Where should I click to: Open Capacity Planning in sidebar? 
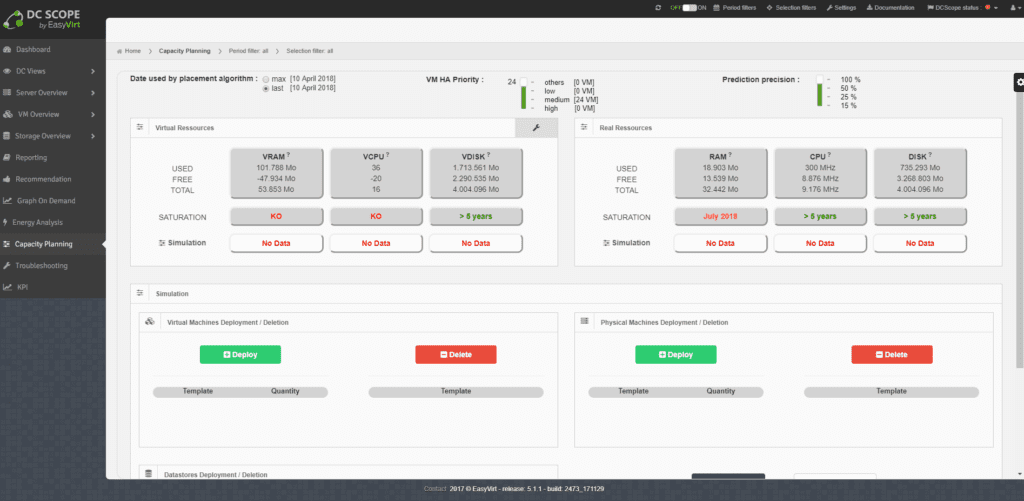tap(52, 244)
